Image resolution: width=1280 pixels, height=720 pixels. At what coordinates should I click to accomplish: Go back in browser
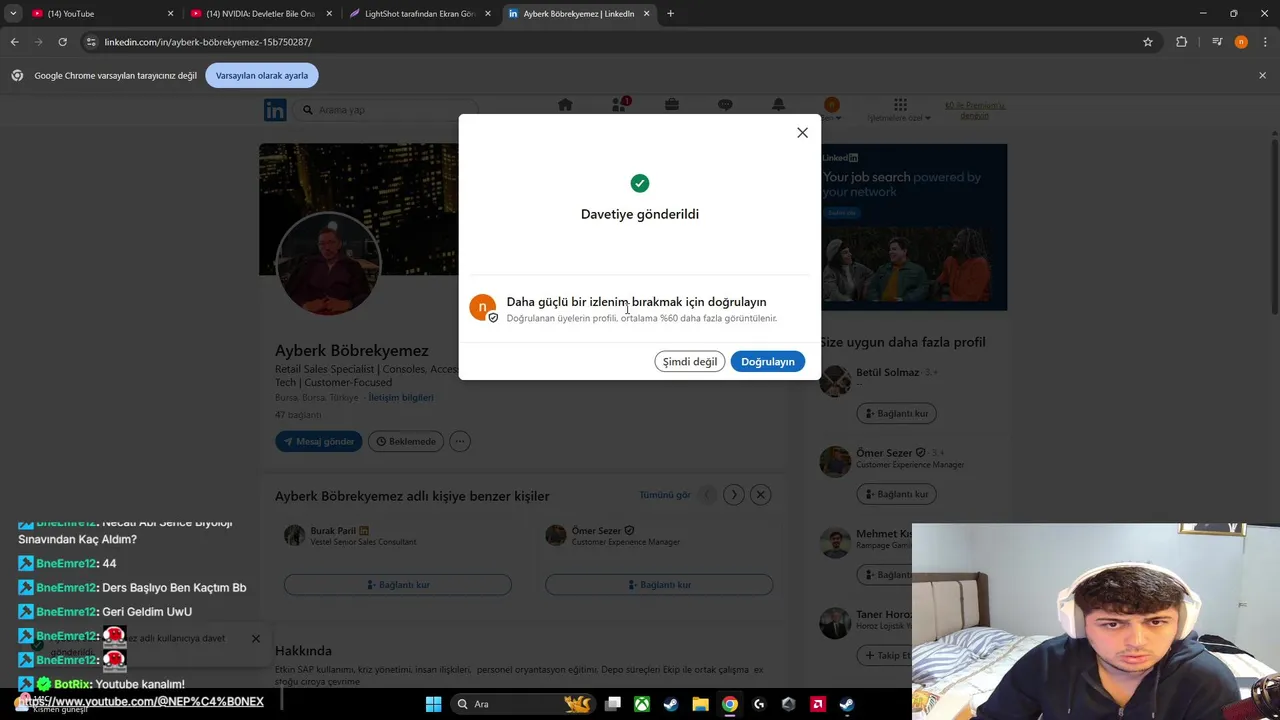tap(14, 42)
